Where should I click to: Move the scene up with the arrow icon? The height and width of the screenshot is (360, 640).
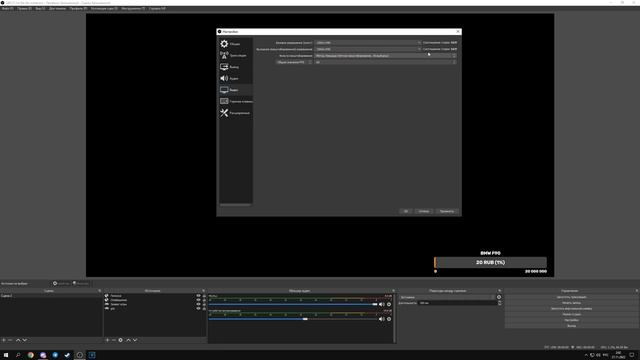pyautogui.click(x=18, y=340)
